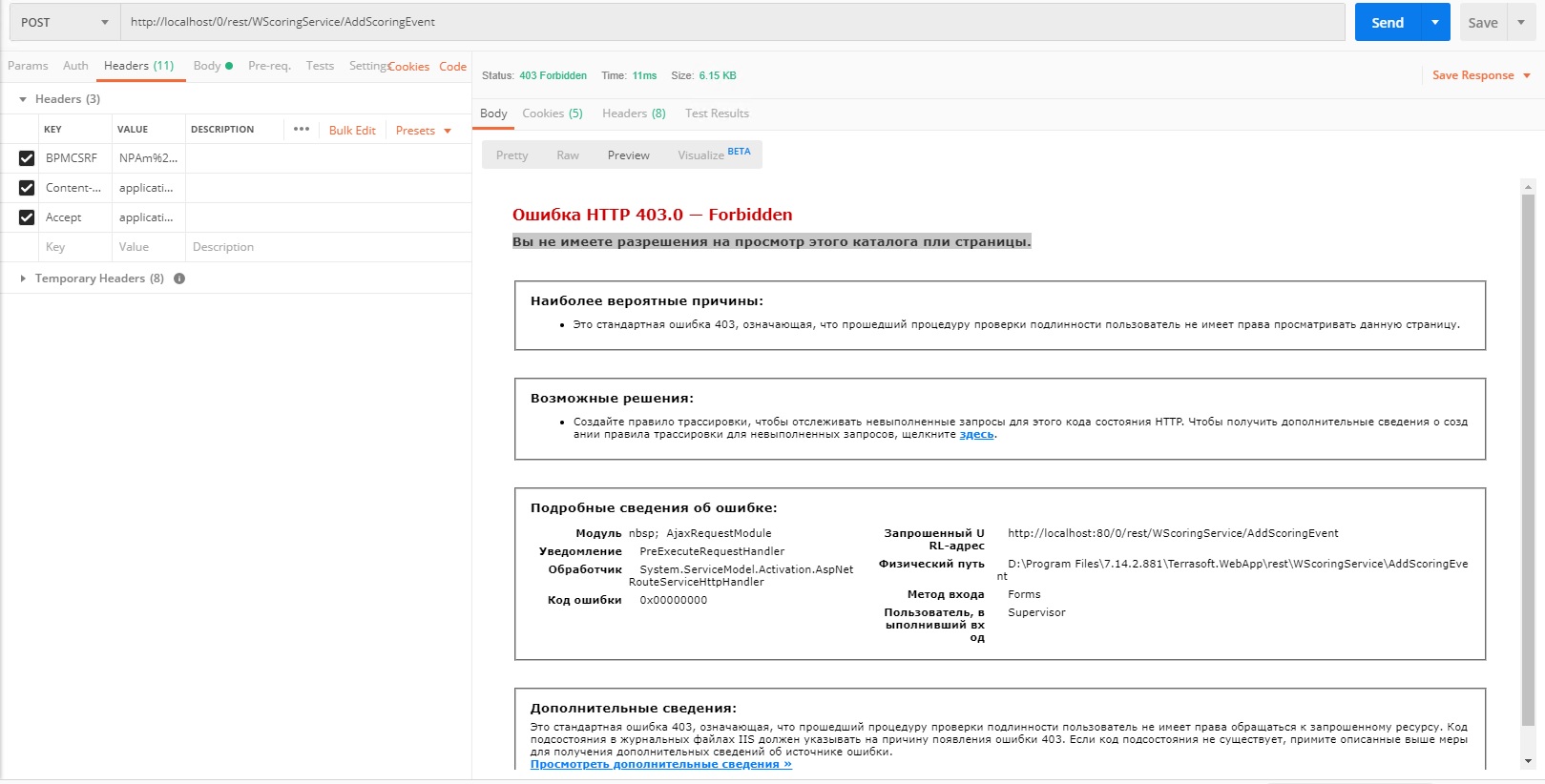Open the Save options dropdown arrow
The width and height of the screenshot is (1545, 784).
pos(1521,22)
